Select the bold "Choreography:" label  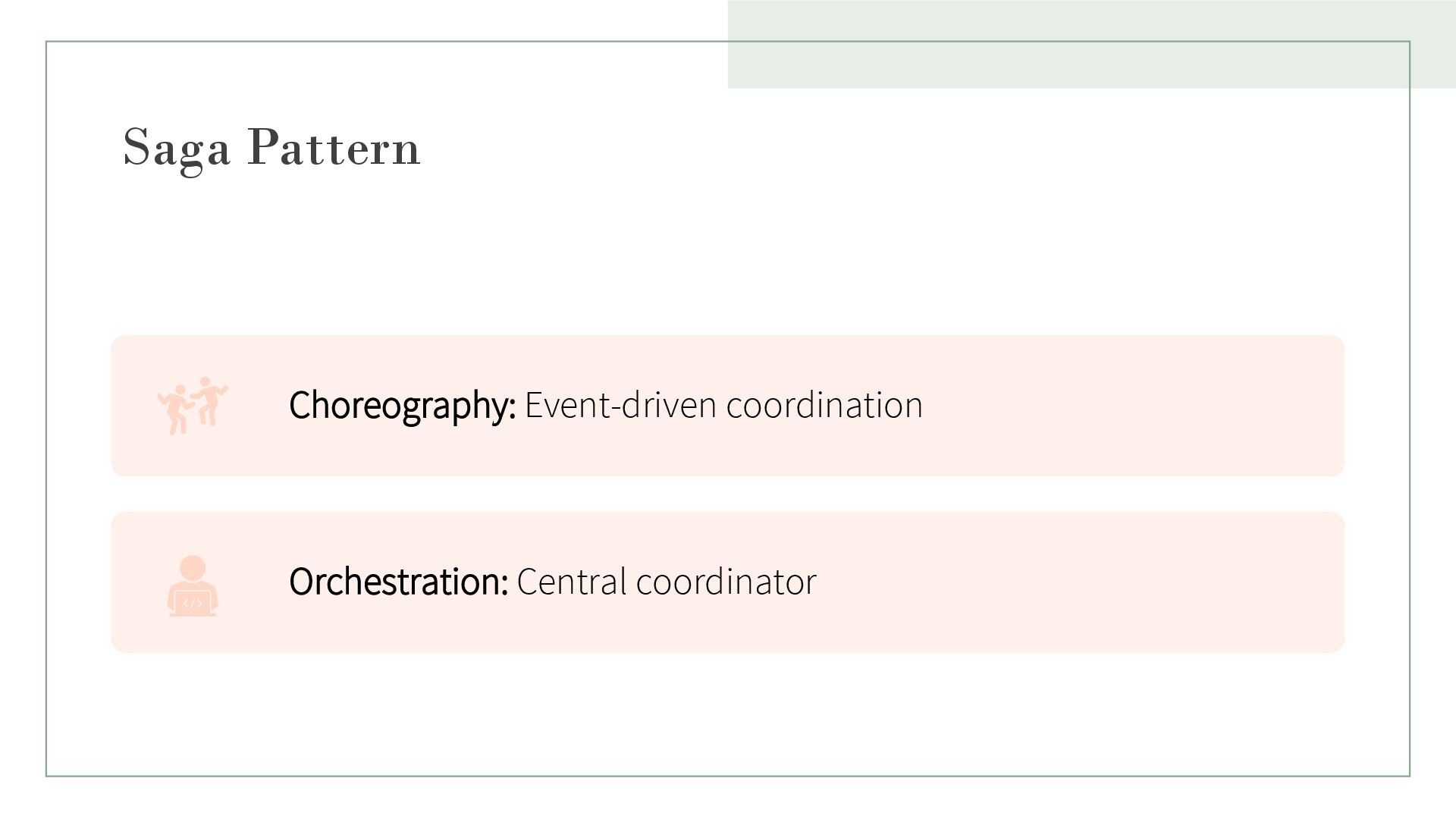[402, 405]
